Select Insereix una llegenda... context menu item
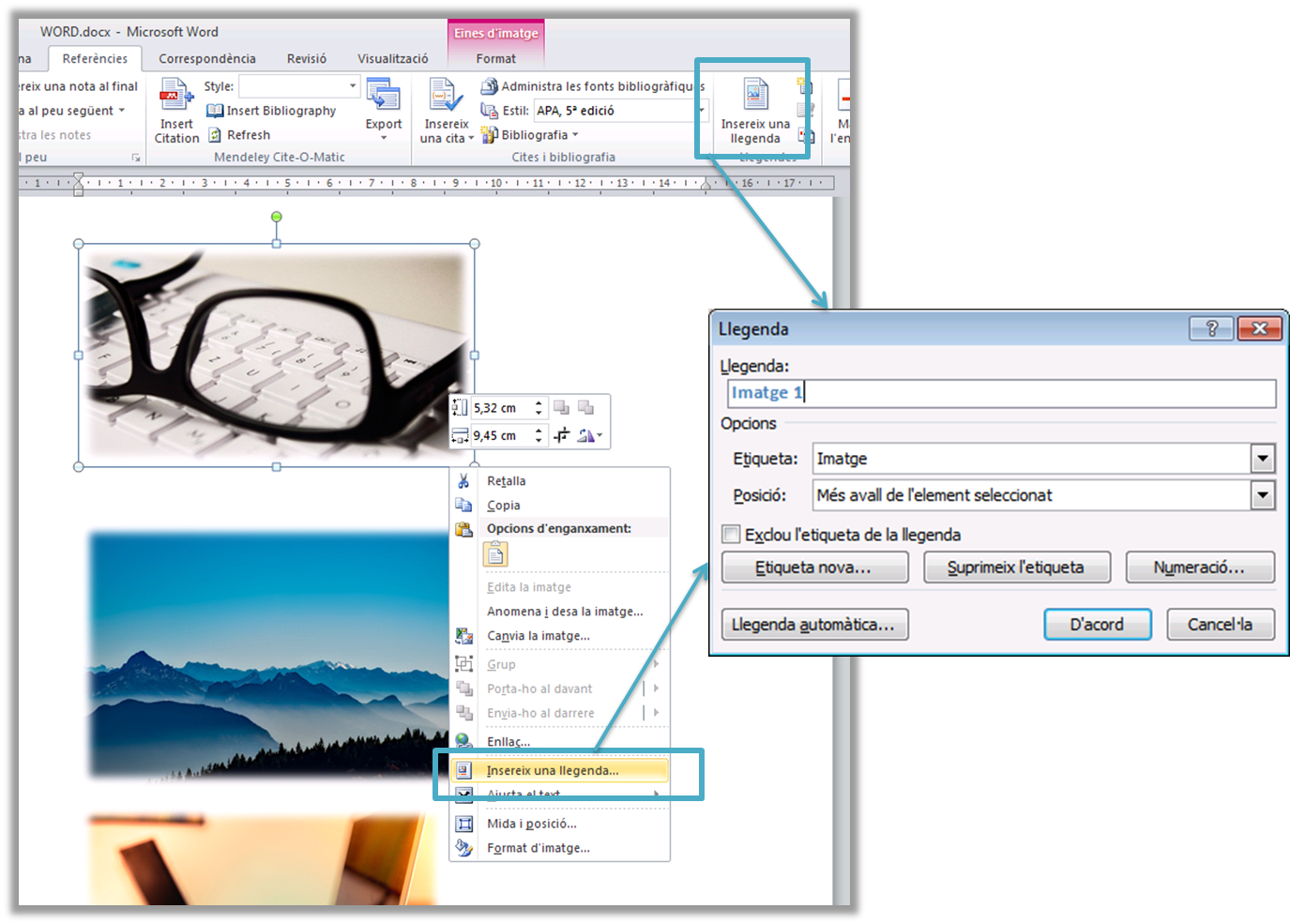The width and height of the screenshot is (1290, 924). click(x=559, y=770)
